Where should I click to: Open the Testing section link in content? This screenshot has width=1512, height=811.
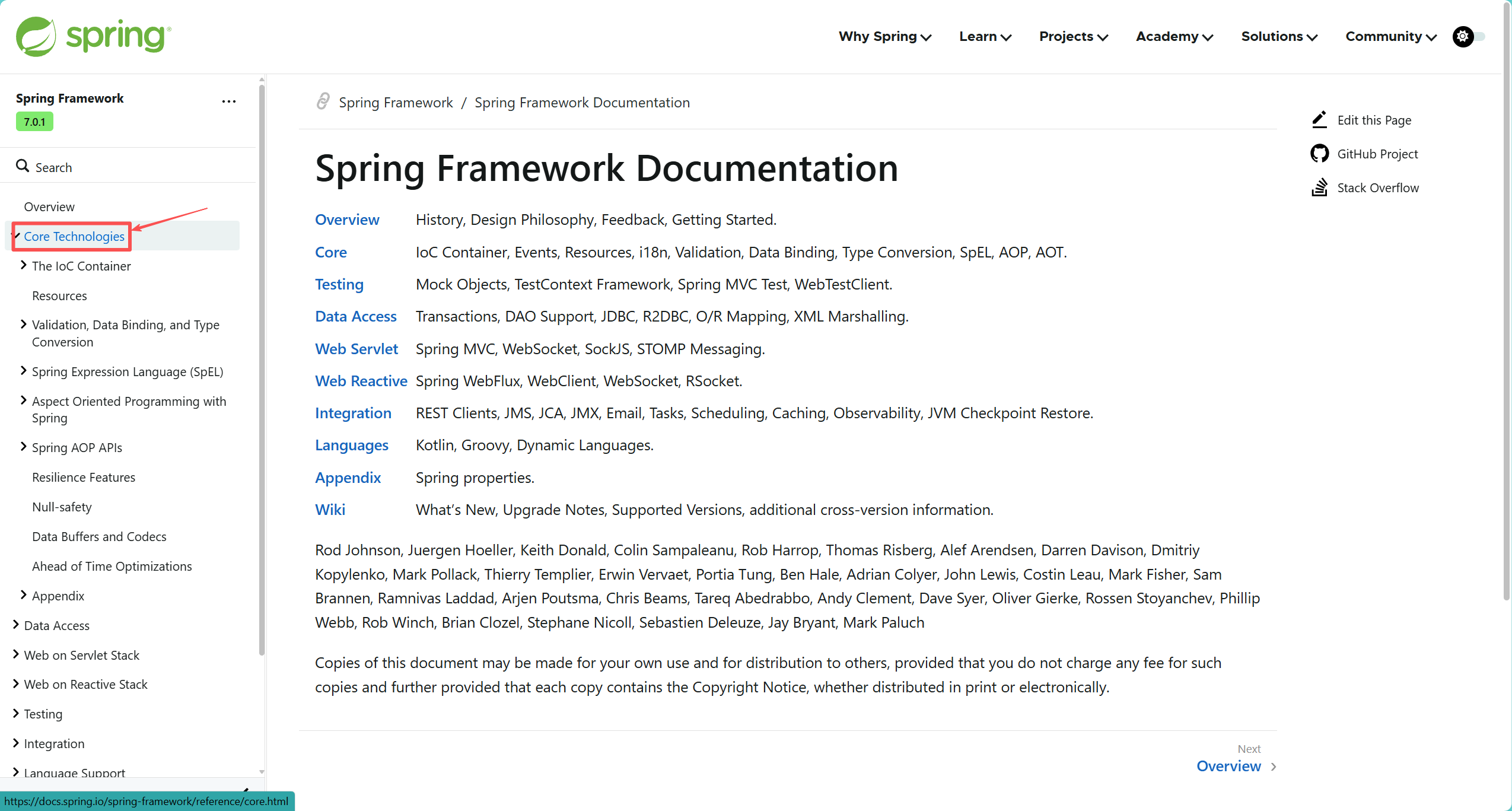point(339,284)
